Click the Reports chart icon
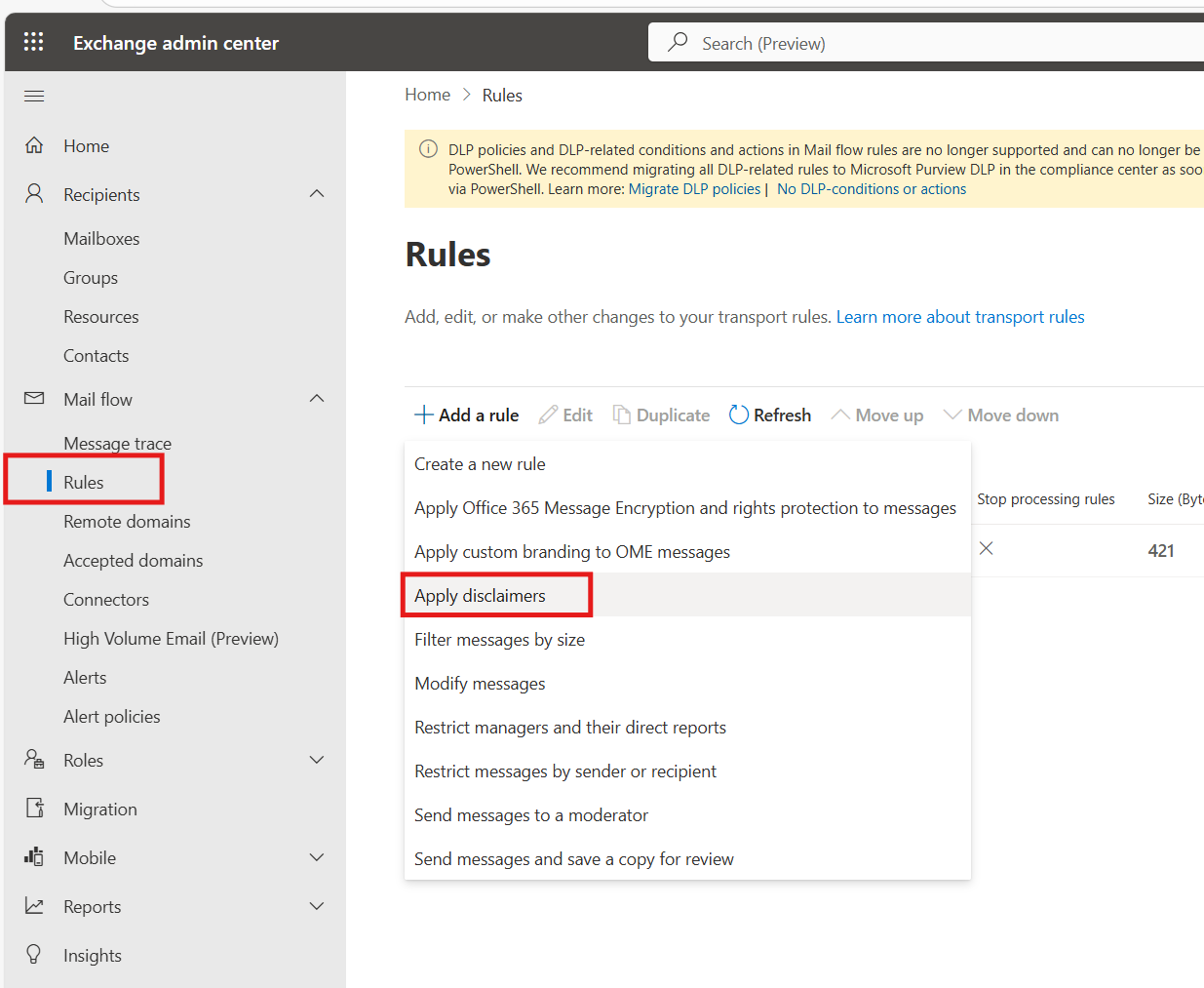1204x988 pixels. 34,906
